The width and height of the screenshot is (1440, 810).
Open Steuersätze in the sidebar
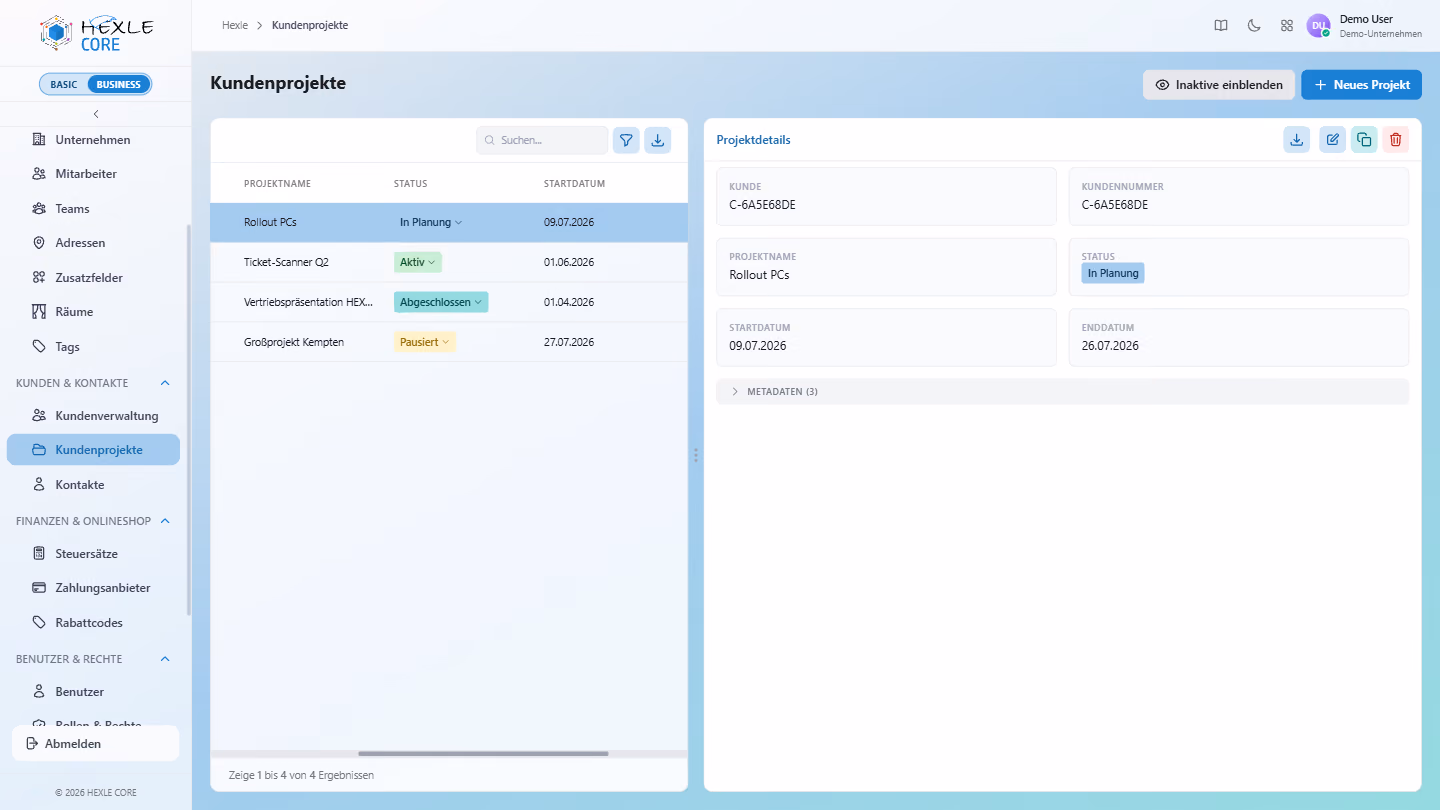[x=93, y=554]
